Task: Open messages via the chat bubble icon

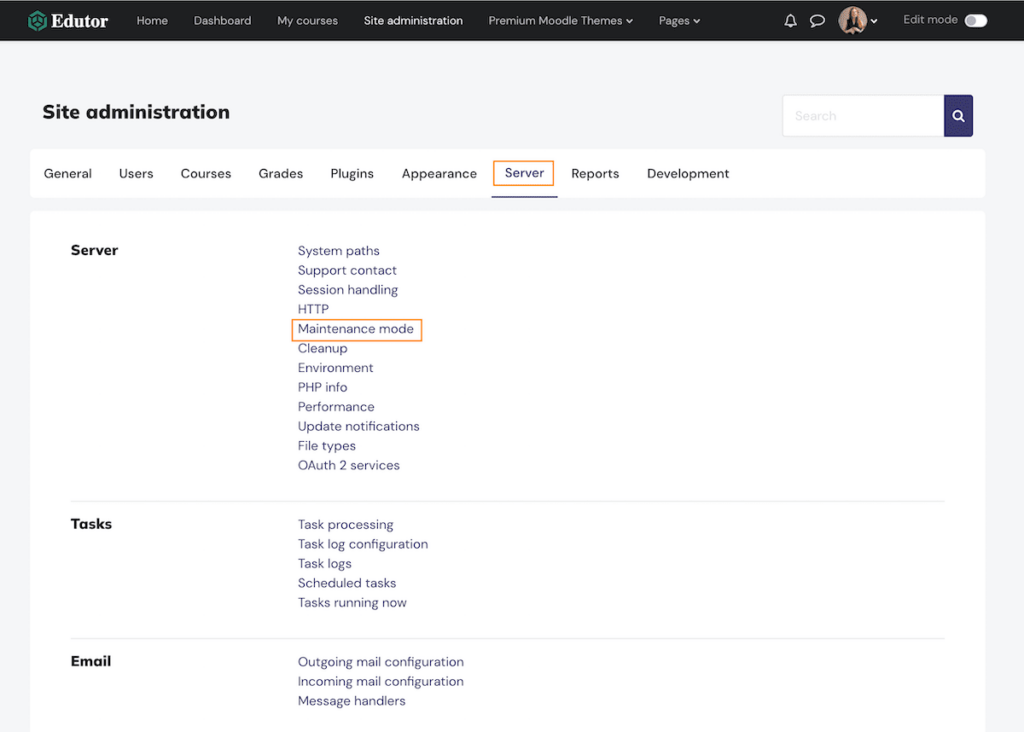Action: 817,20
